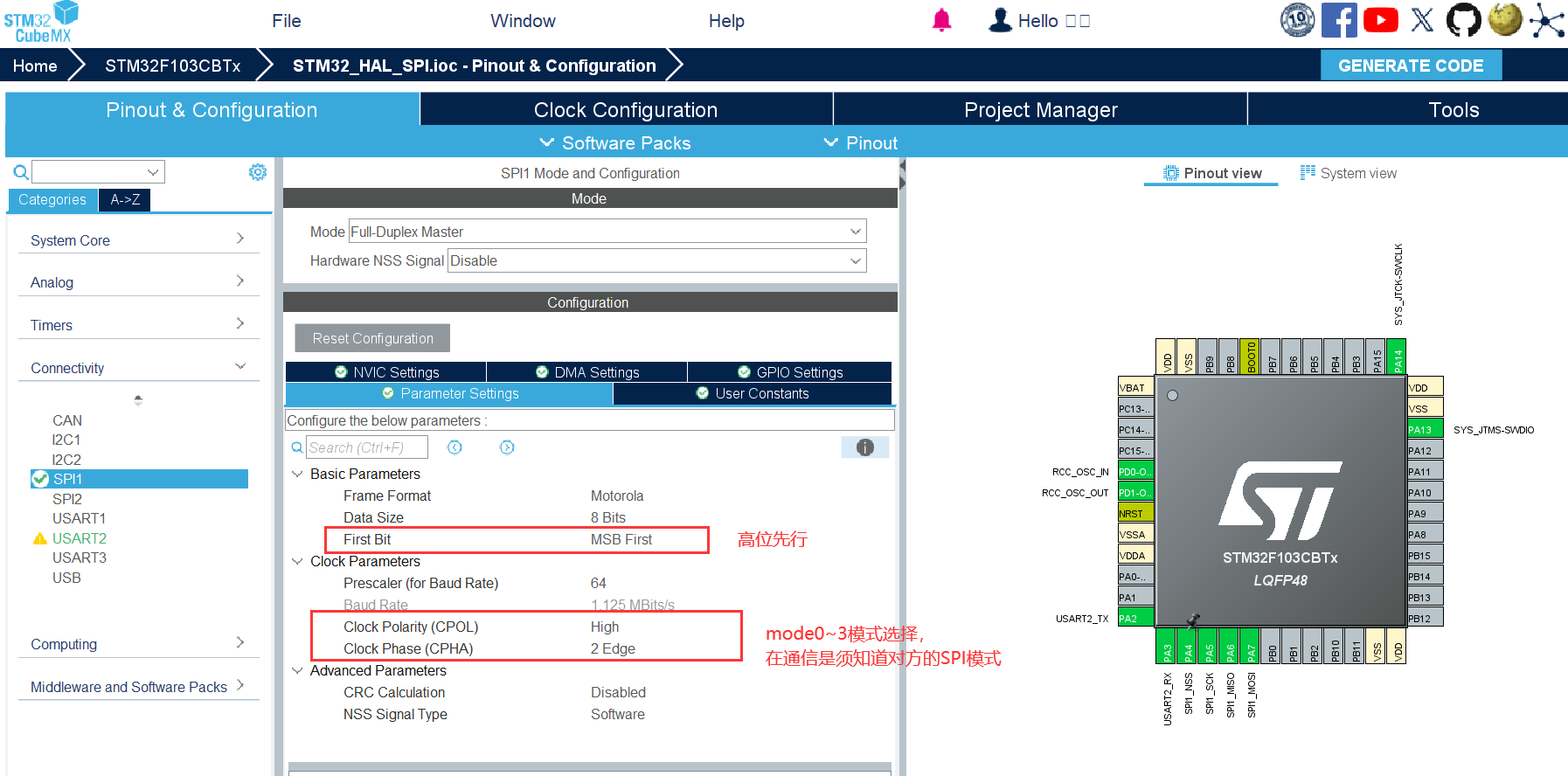Open the Window menu
This screenshot has width=1568, height=776.
coord(523,21)
